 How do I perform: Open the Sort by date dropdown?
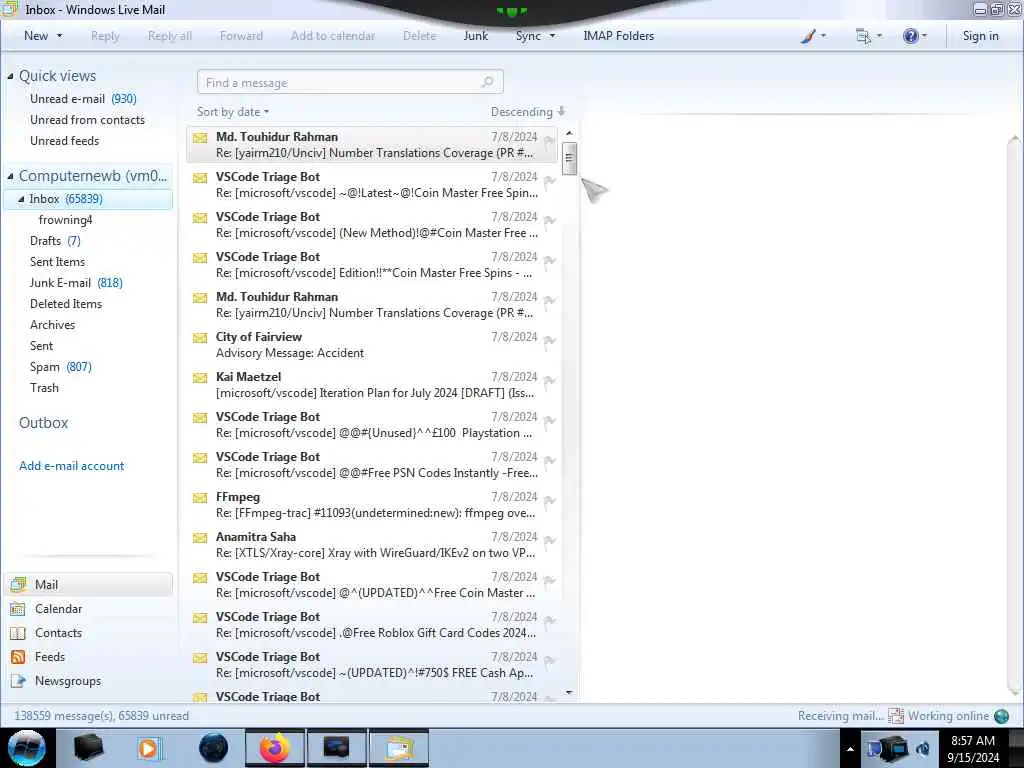tap(232, 112)
